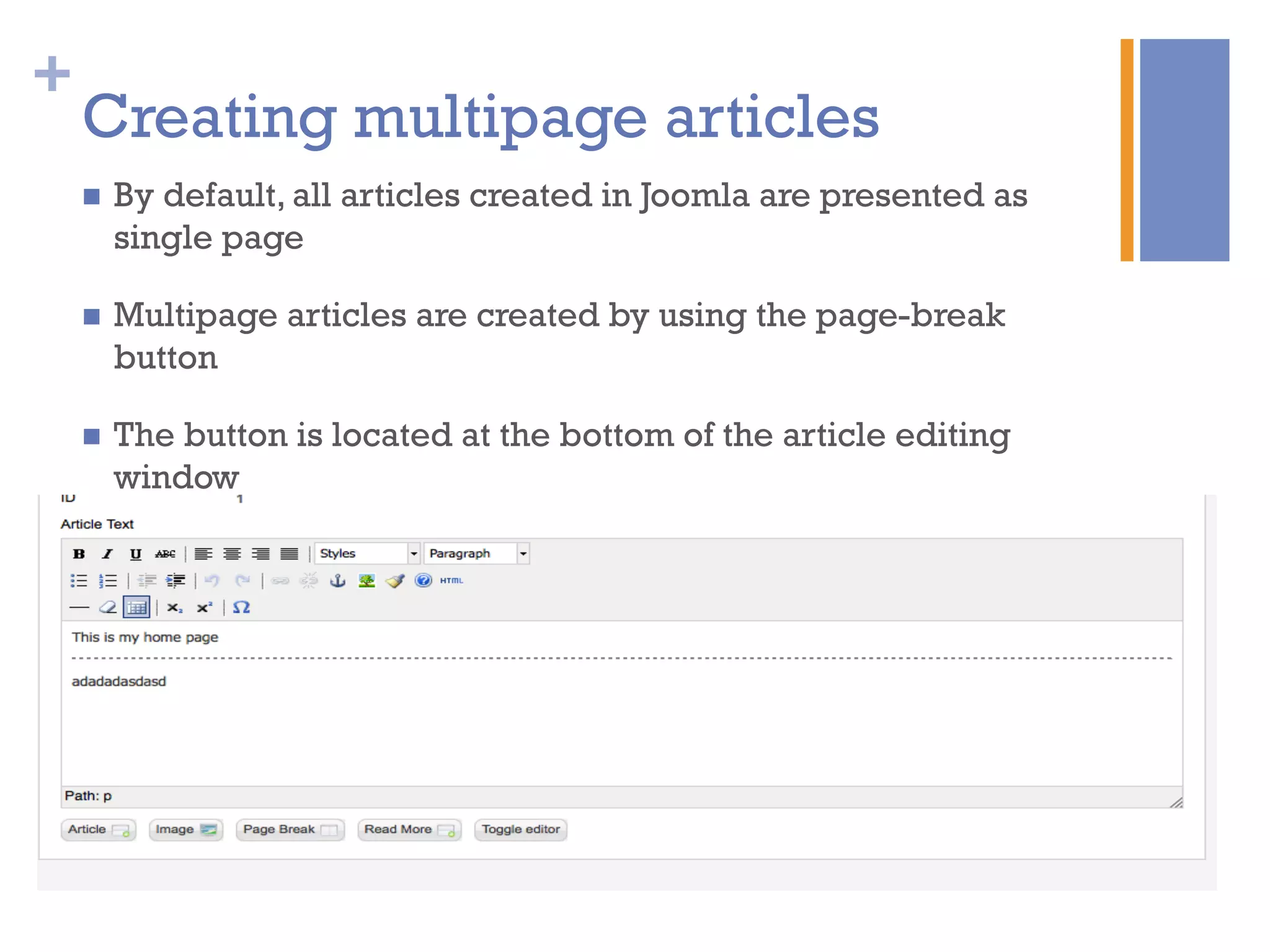Insert an anchor

(x=337, y=581)
